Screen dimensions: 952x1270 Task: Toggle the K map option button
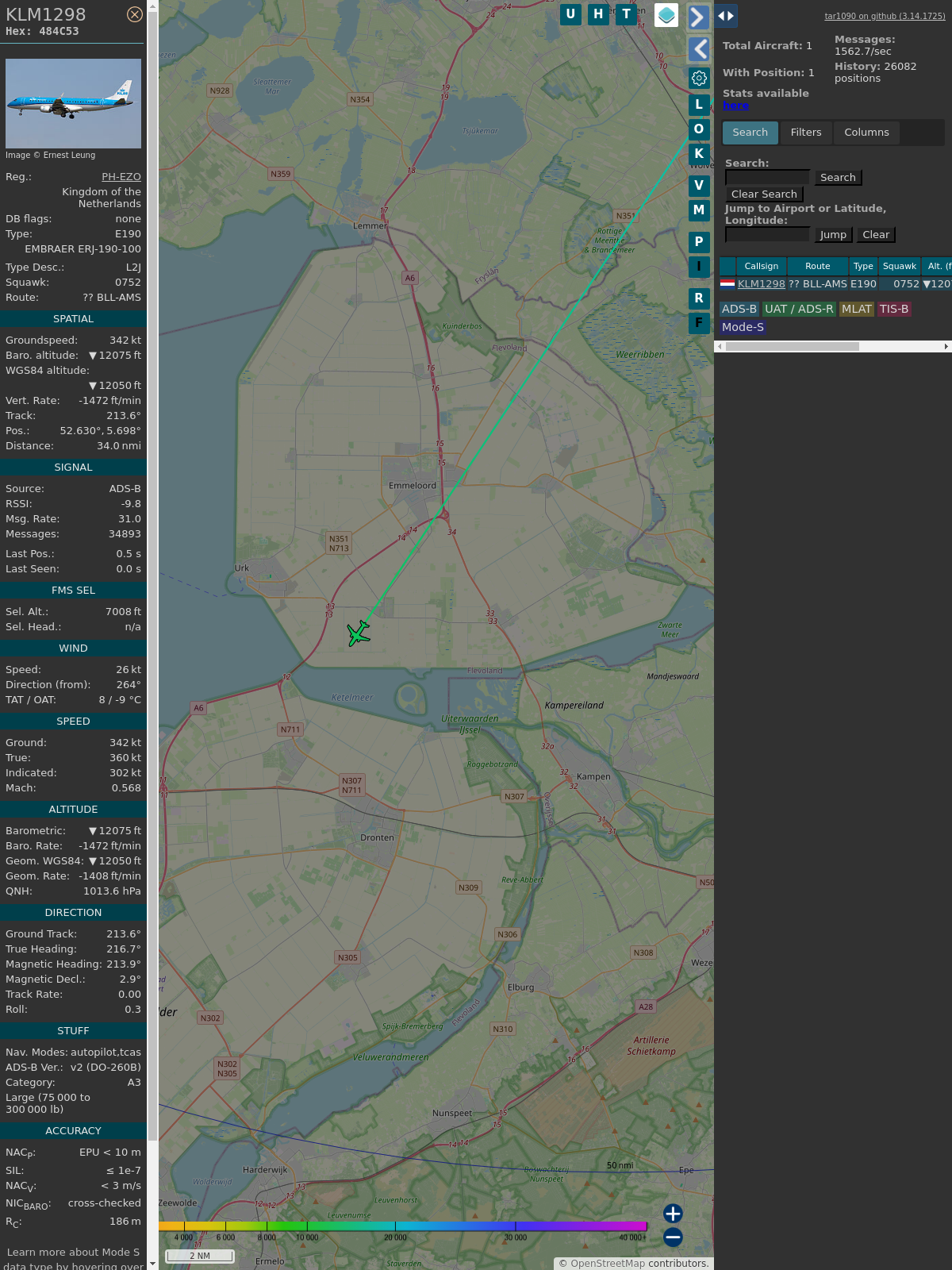(699, 154)
